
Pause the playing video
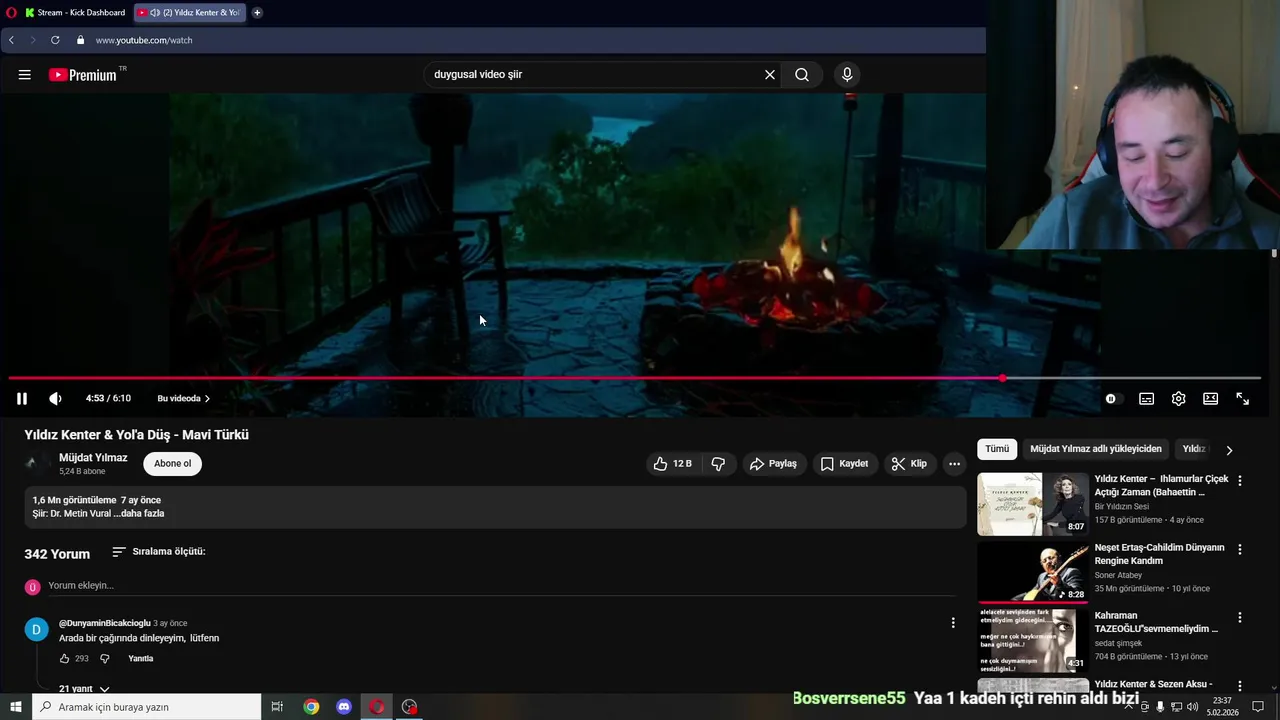[x=21, y=399]
